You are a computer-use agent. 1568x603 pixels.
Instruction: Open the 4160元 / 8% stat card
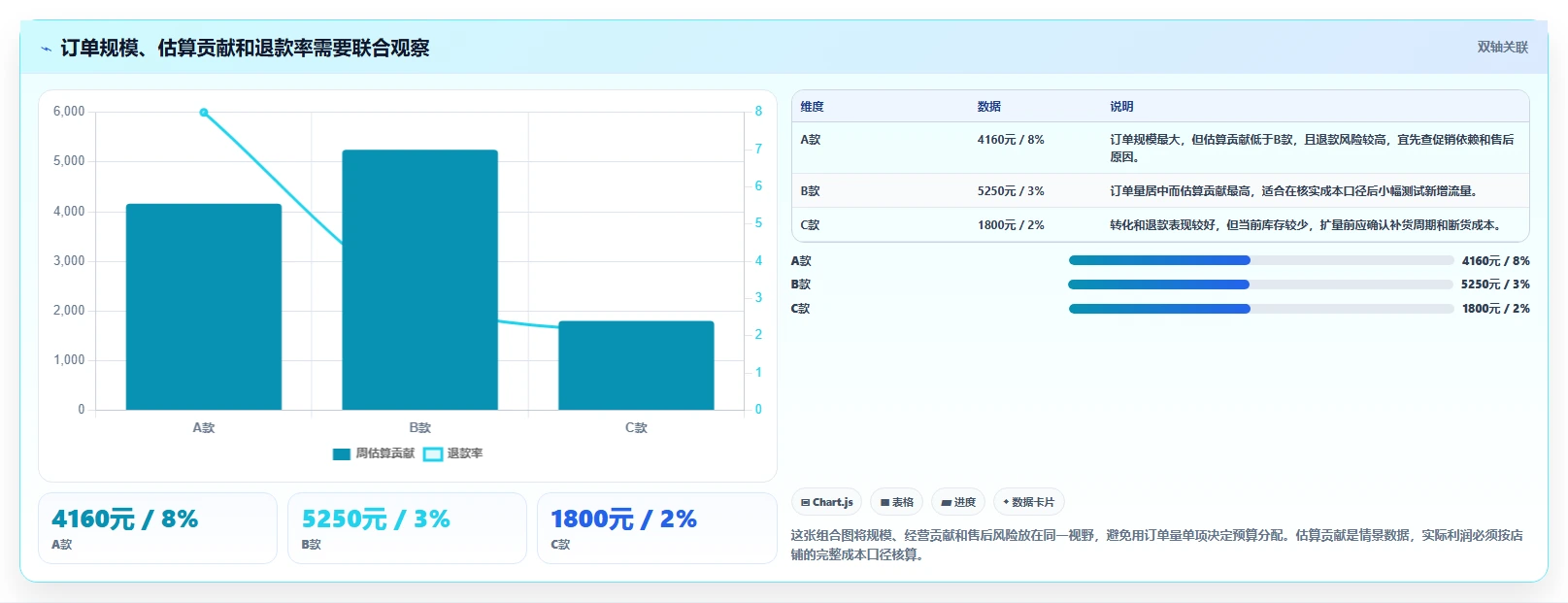157,528
